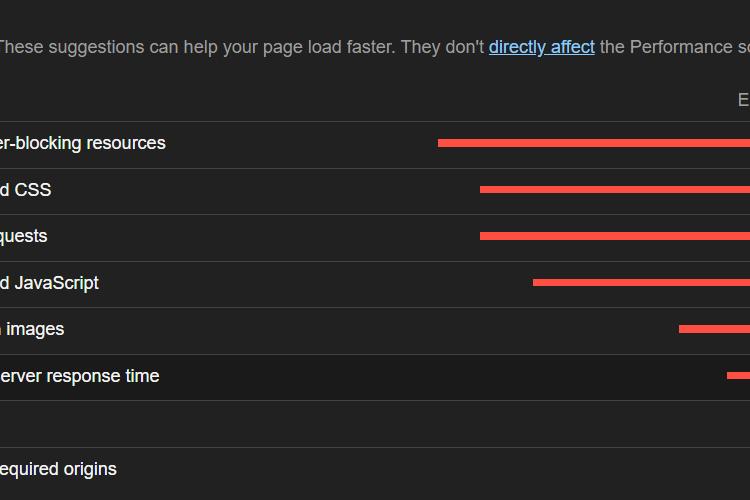Viewport: 750px width, 500px height.
Task: Click the Estimated Savings column header letter 'E'
Action: click(x=743, y=100)
